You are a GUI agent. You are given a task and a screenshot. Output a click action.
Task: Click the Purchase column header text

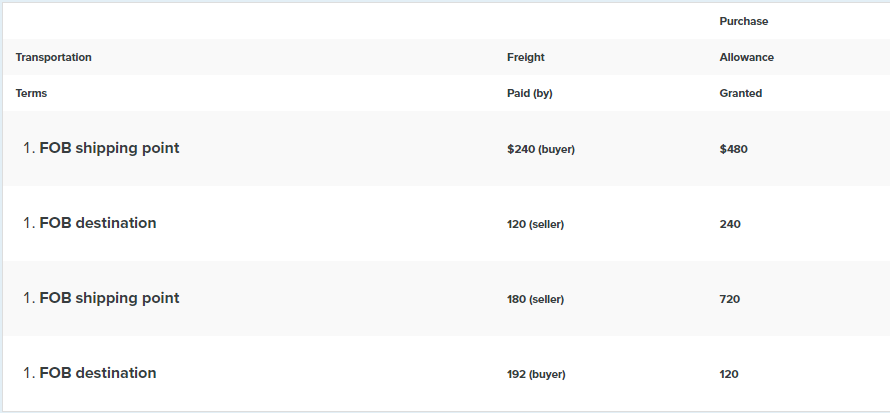click(743, 21)
